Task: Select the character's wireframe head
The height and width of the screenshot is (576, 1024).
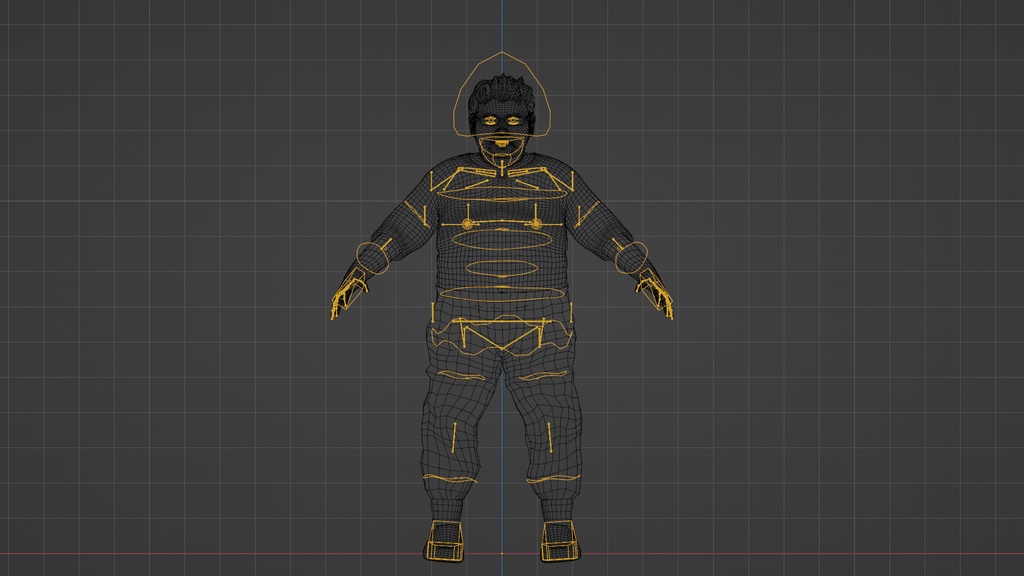Action: coord(502,110)
